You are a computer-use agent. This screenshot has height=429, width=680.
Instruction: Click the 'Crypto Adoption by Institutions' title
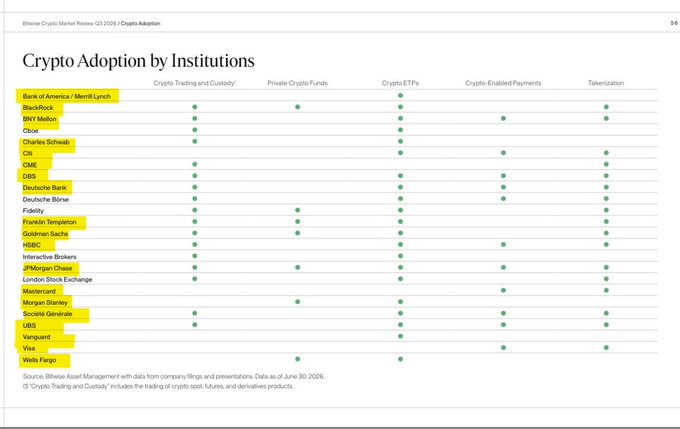[138, 61]
